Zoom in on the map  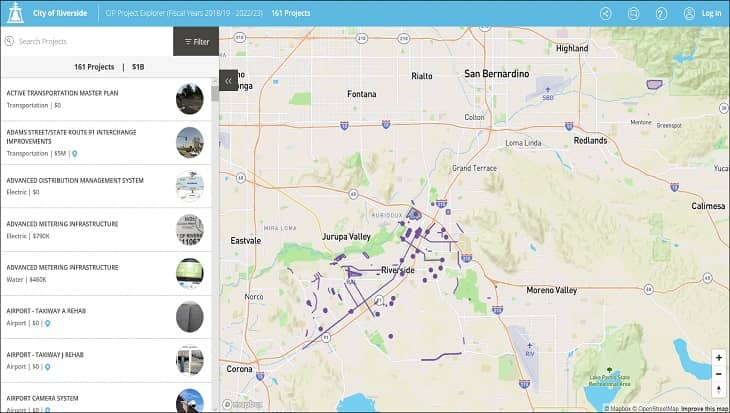coord(718,357)
